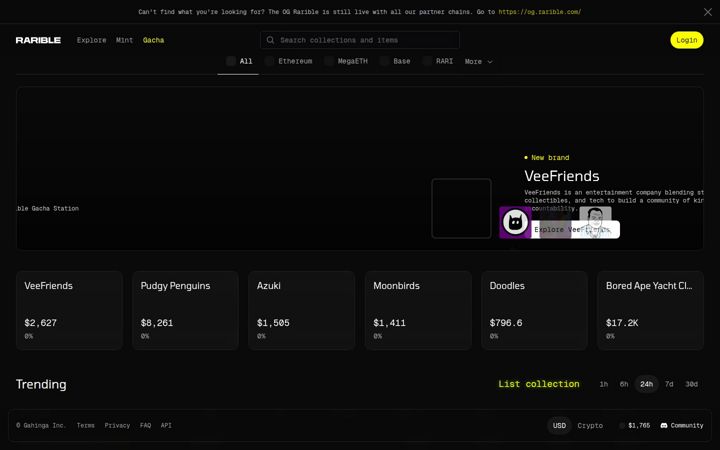Open the FAQ footer link
The image size is (720, 450).
[x=146, y=426]
